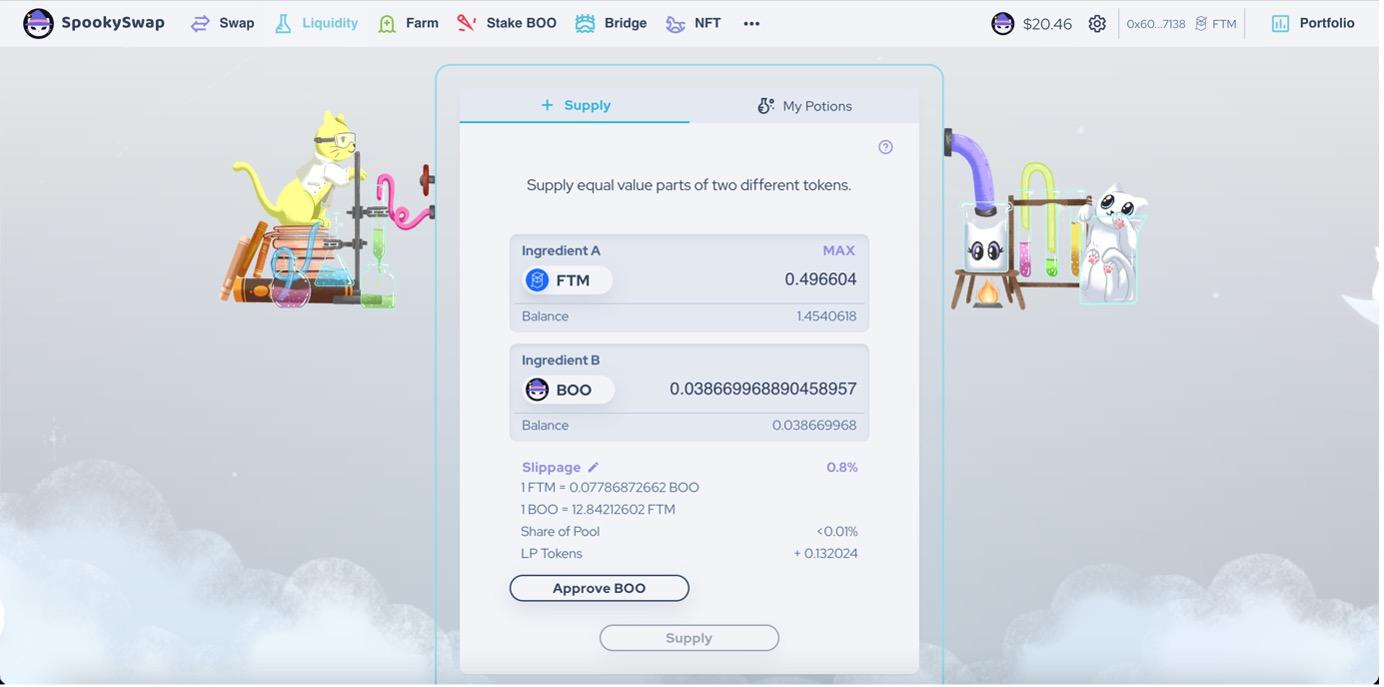Open the Swap page

[223, 23]
